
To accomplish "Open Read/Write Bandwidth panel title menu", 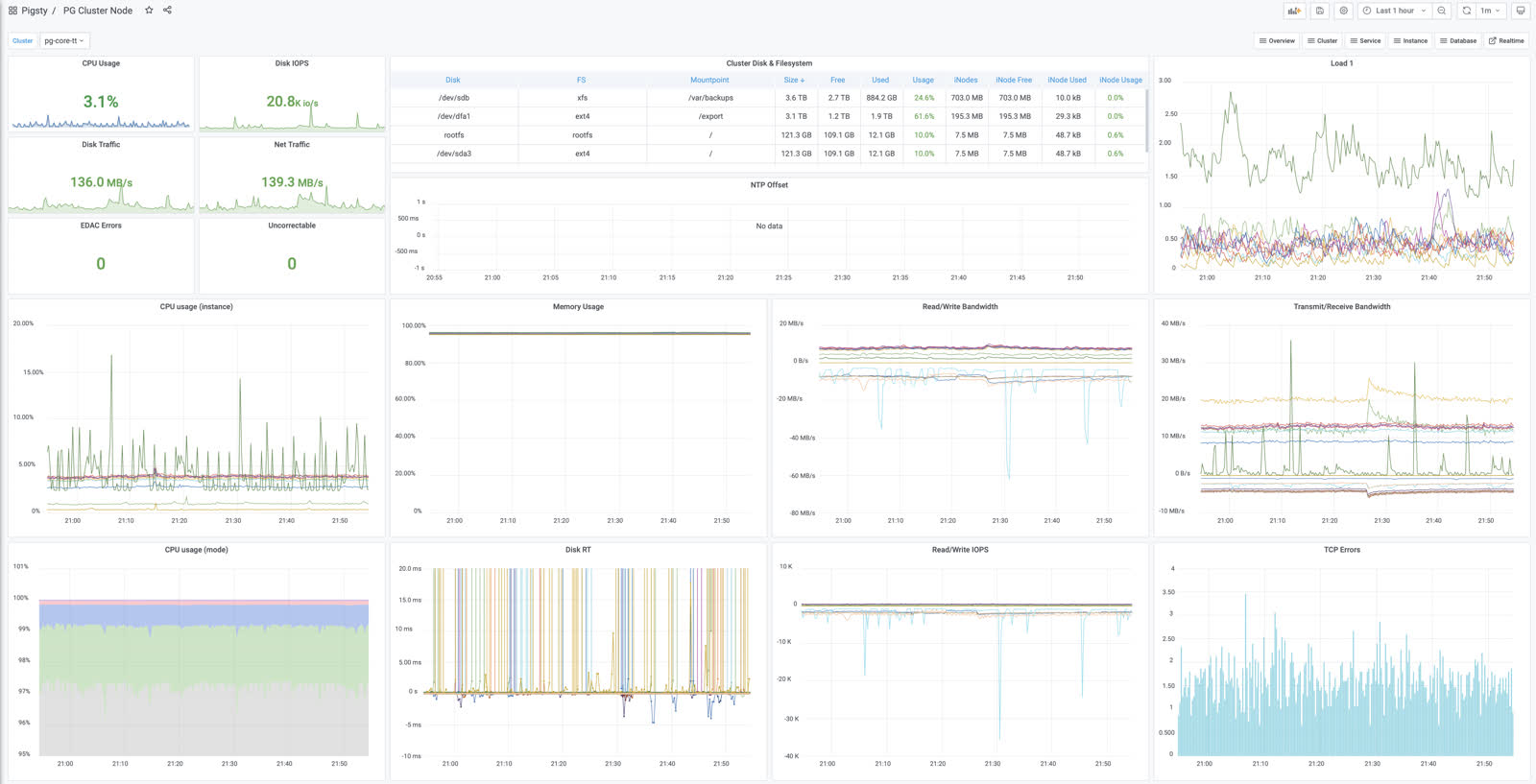I will pyautogui.click(x=960, y=306).
